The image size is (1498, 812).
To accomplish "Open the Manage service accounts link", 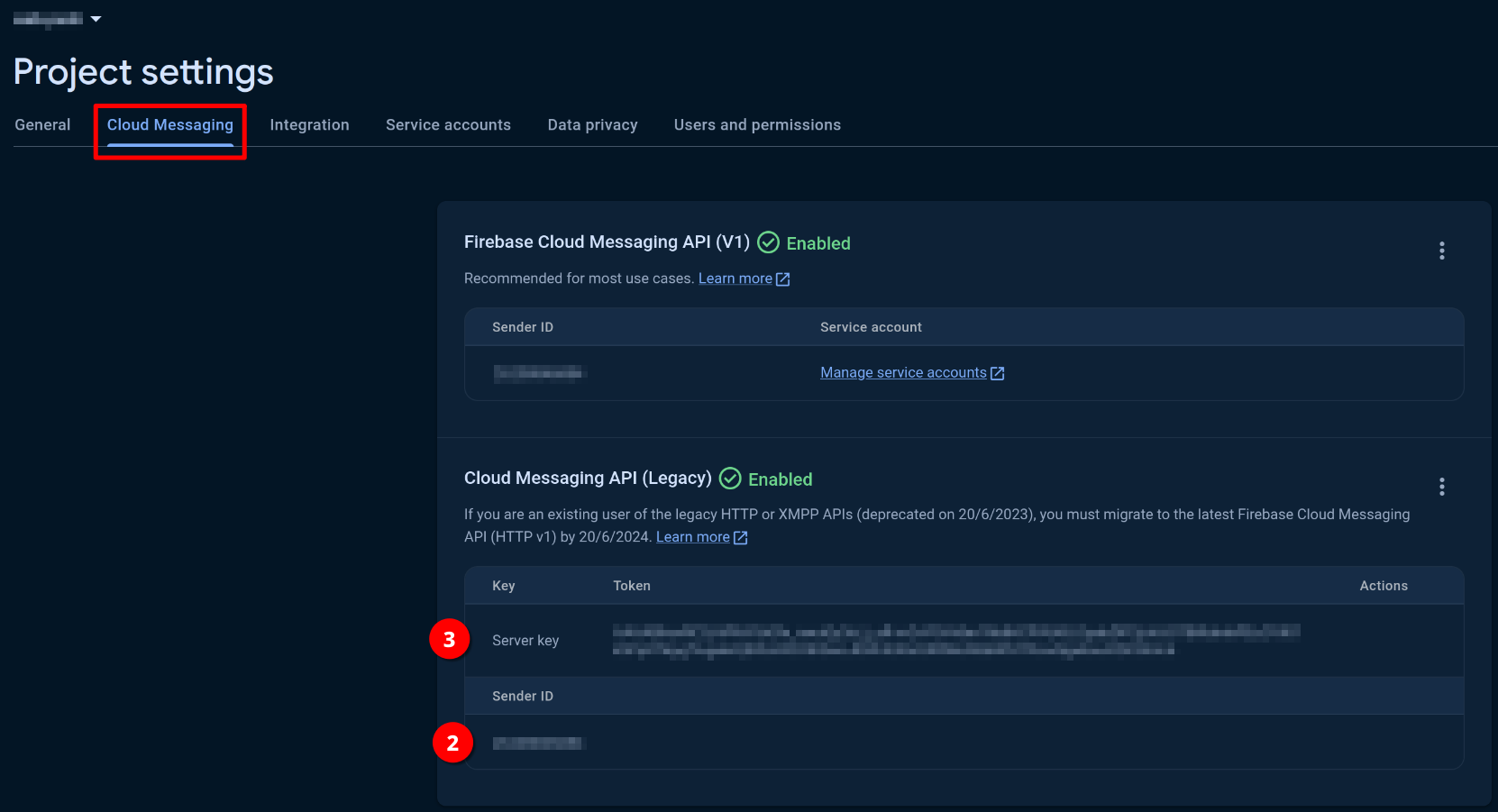I will [903, 373].
